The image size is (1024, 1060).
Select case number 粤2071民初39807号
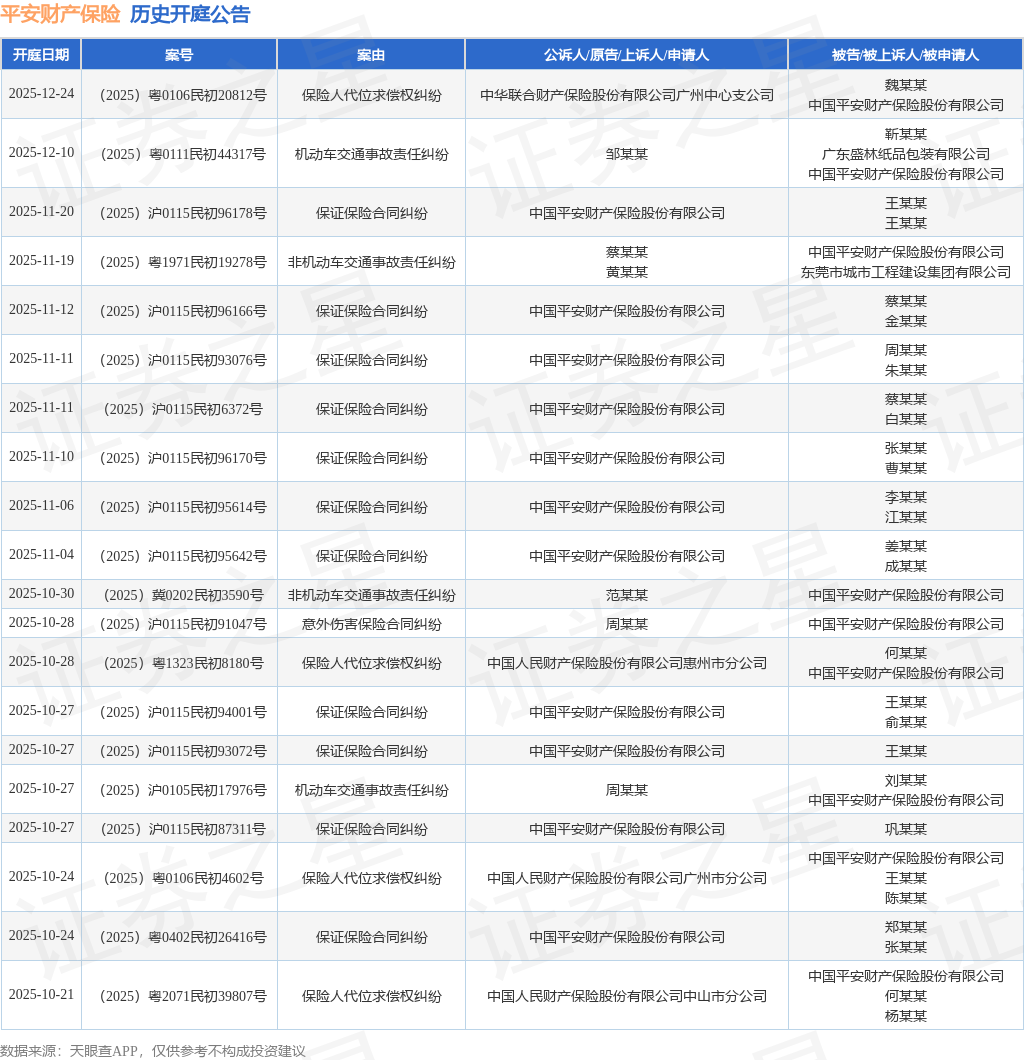coord(183,996)
